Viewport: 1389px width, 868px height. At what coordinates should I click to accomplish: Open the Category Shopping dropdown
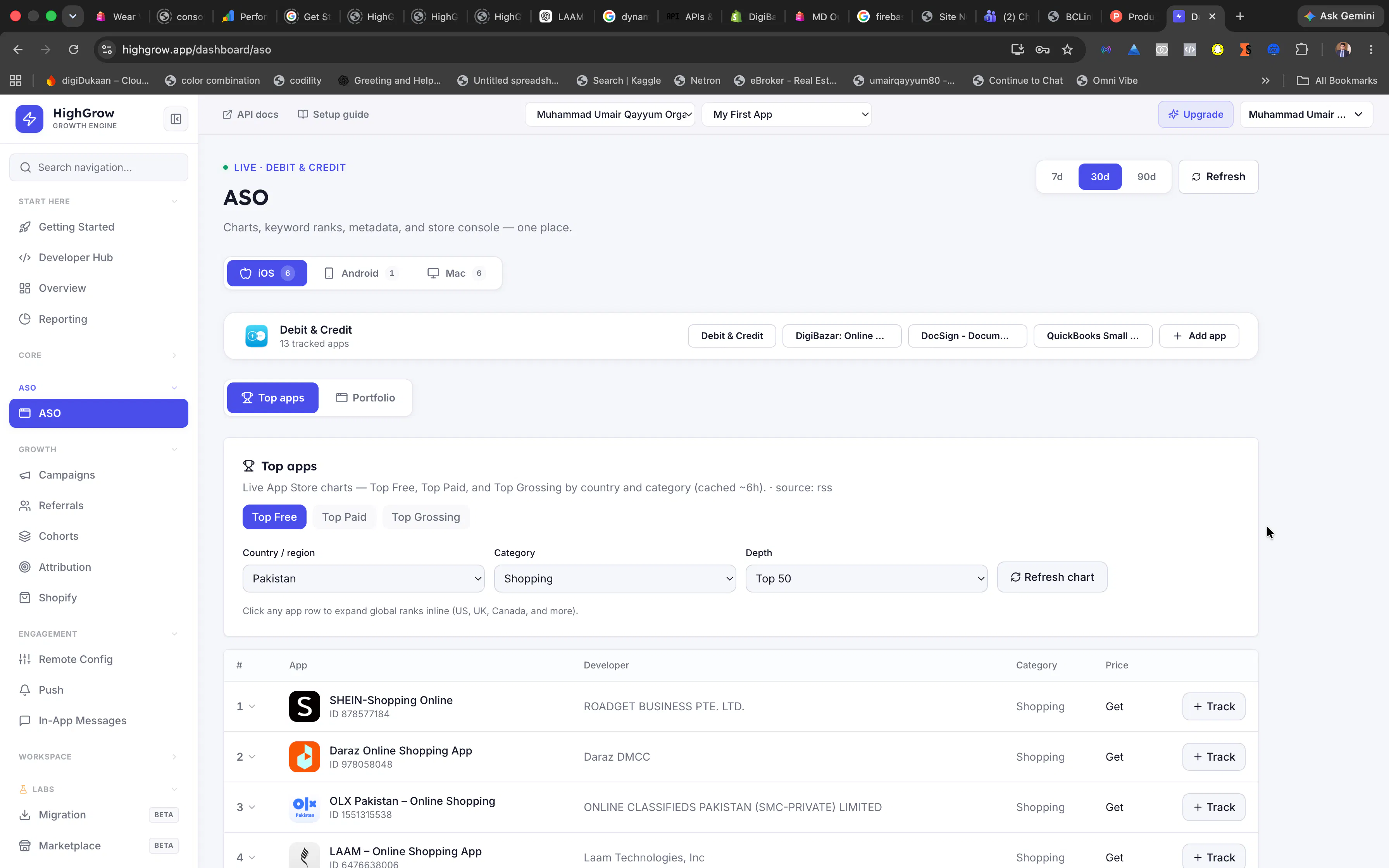[615, 579]
